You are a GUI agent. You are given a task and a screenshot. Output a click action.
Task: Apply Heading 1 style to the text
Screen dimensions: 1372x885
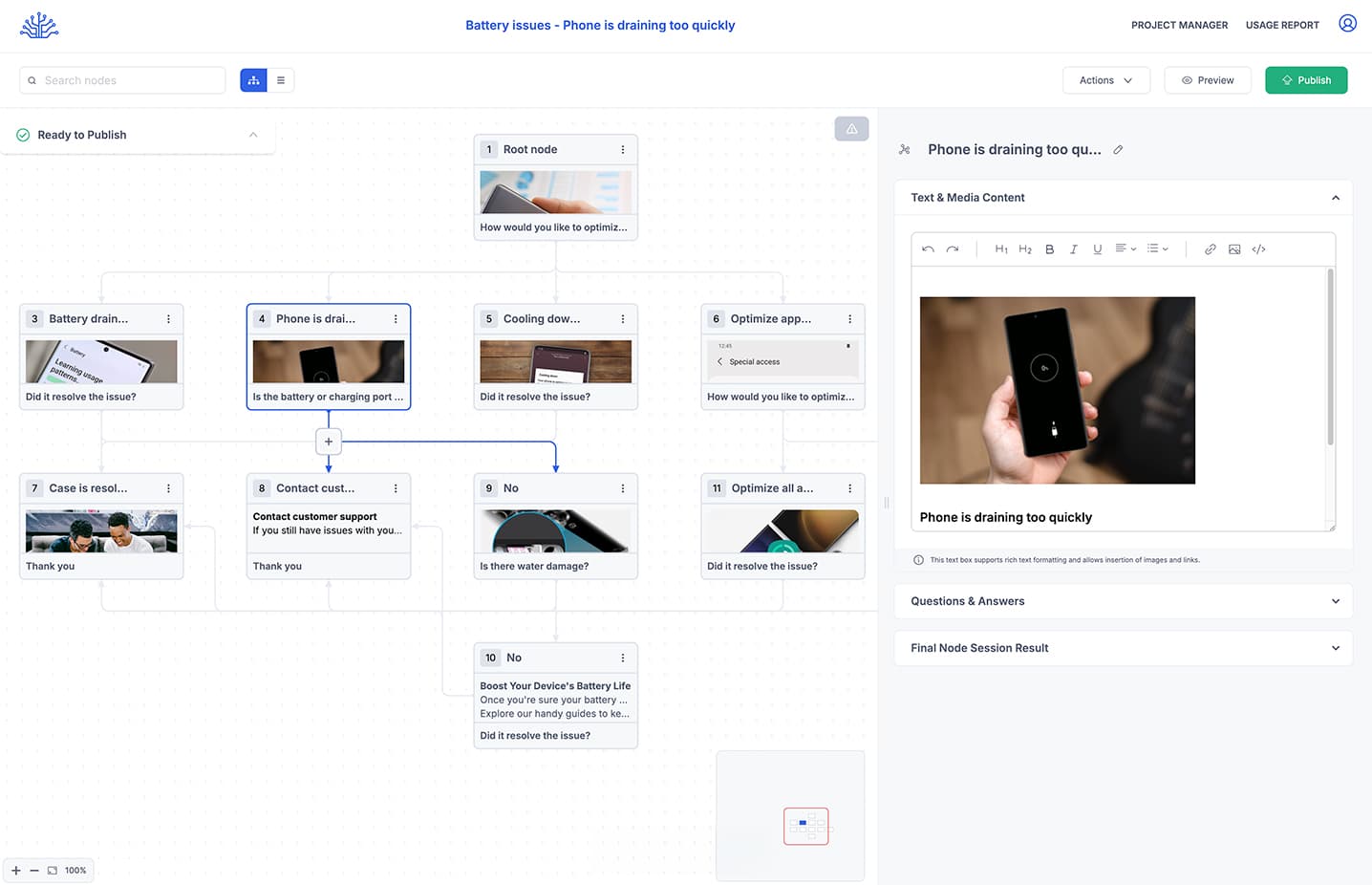coord(1001,248)
